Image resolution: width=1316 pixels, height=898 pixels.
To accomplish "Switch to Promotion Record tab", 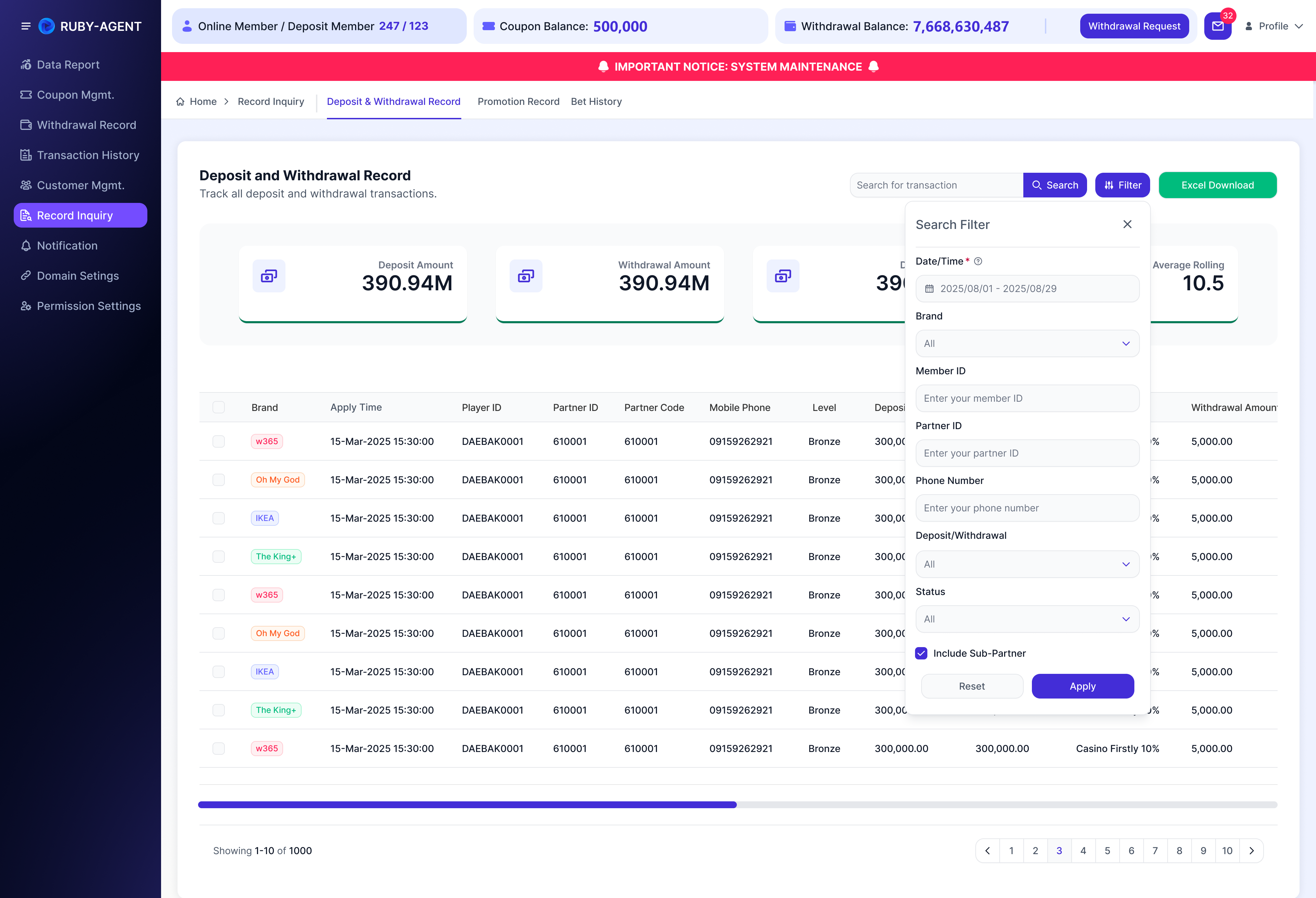I will (x=518, y=101).
